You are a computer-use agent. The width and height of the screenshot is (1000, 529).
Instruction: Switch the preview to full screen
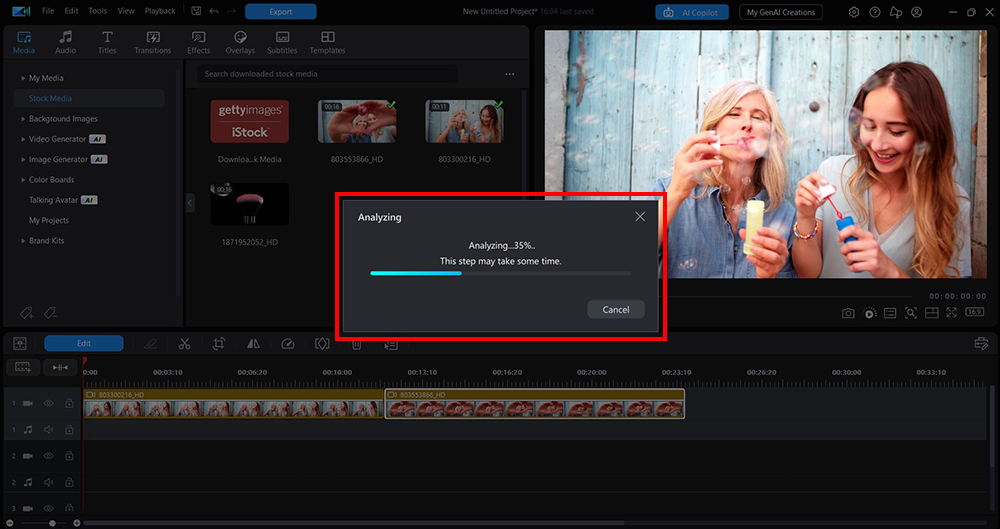tap(952, 313)
